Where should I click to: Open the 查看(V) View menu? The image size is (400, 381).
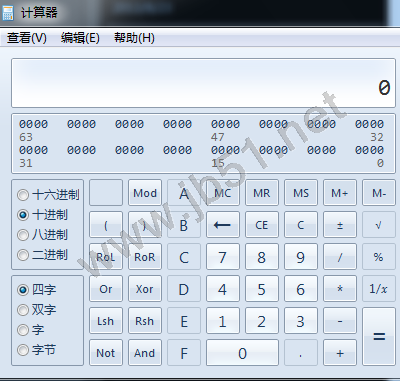[27, 38]
